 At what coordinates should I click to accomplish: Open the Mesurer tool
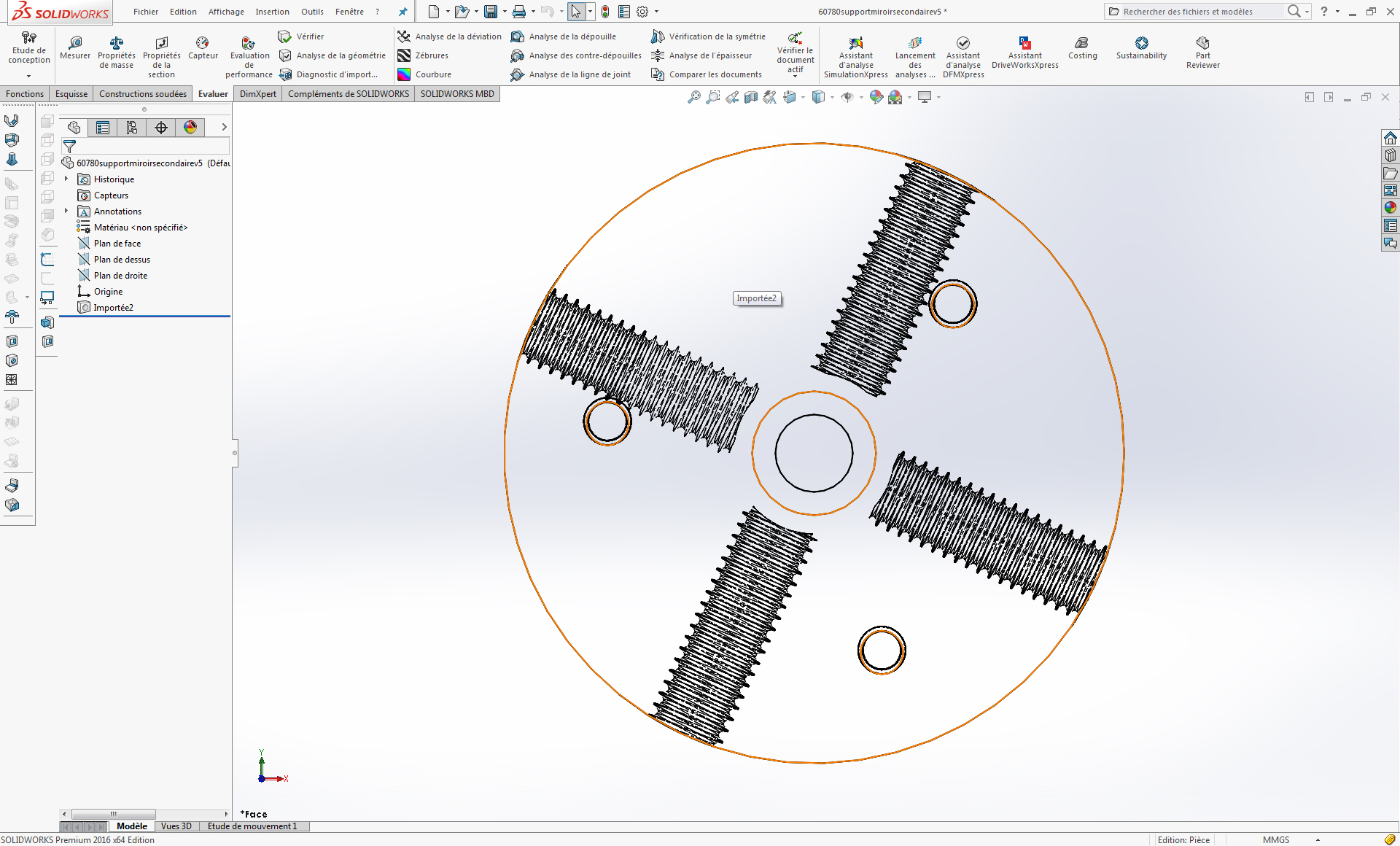tap(75, 48)
